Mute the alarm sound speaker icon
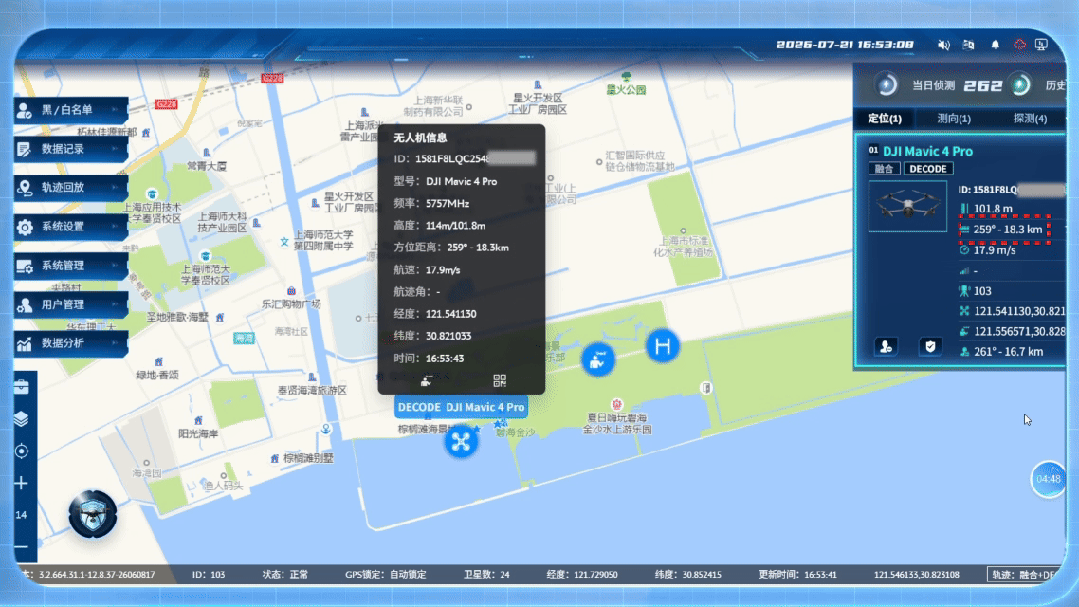1079x607 pixels. [943, 45]
